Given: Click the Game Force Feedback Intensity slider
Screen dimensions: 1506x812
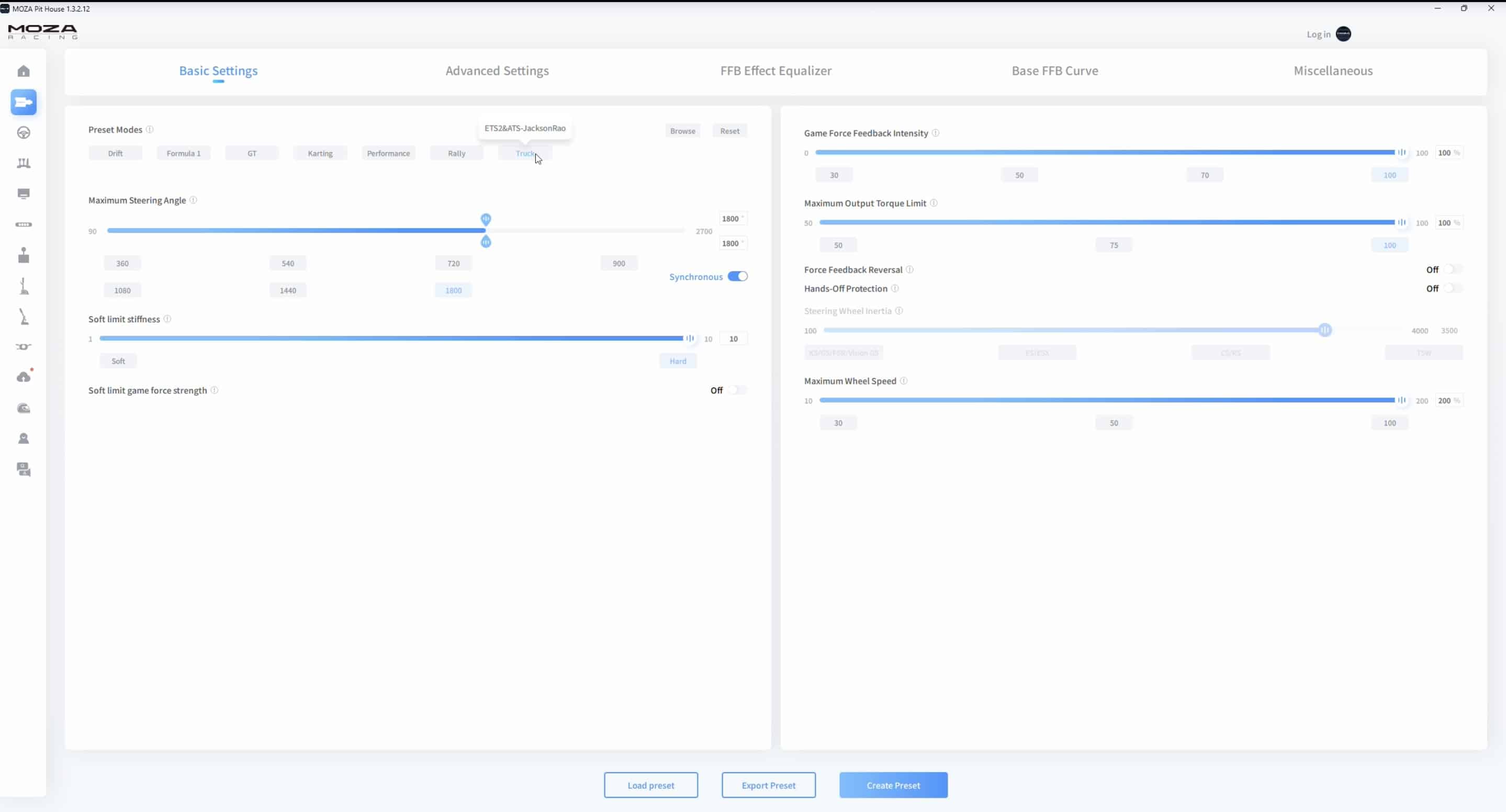Looking at the screenshot, I should click(x=1105, y=153).
